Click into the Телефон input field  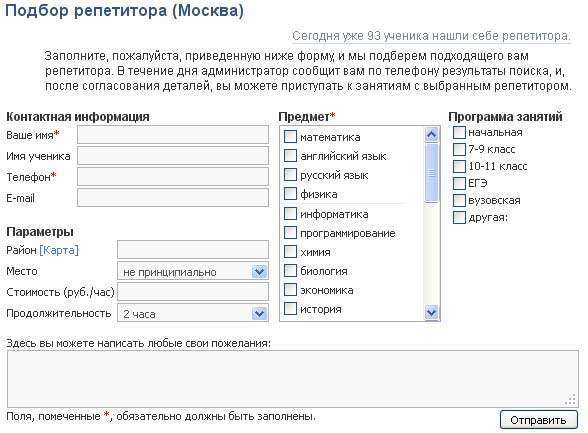tap(173, 177)
